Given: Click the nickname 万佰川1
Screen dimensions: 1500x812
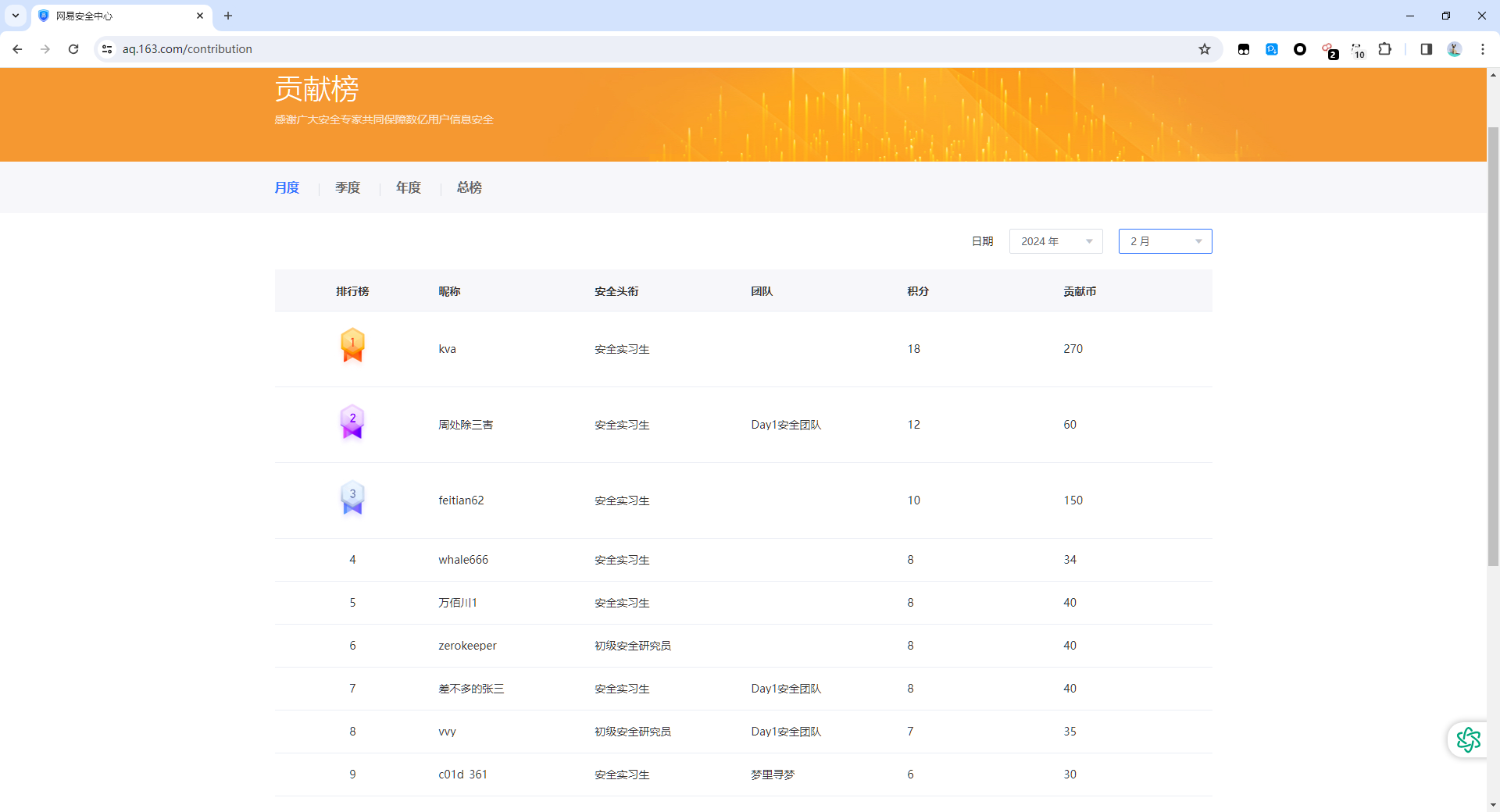Looking at the screenshot, I should point(458,603).
